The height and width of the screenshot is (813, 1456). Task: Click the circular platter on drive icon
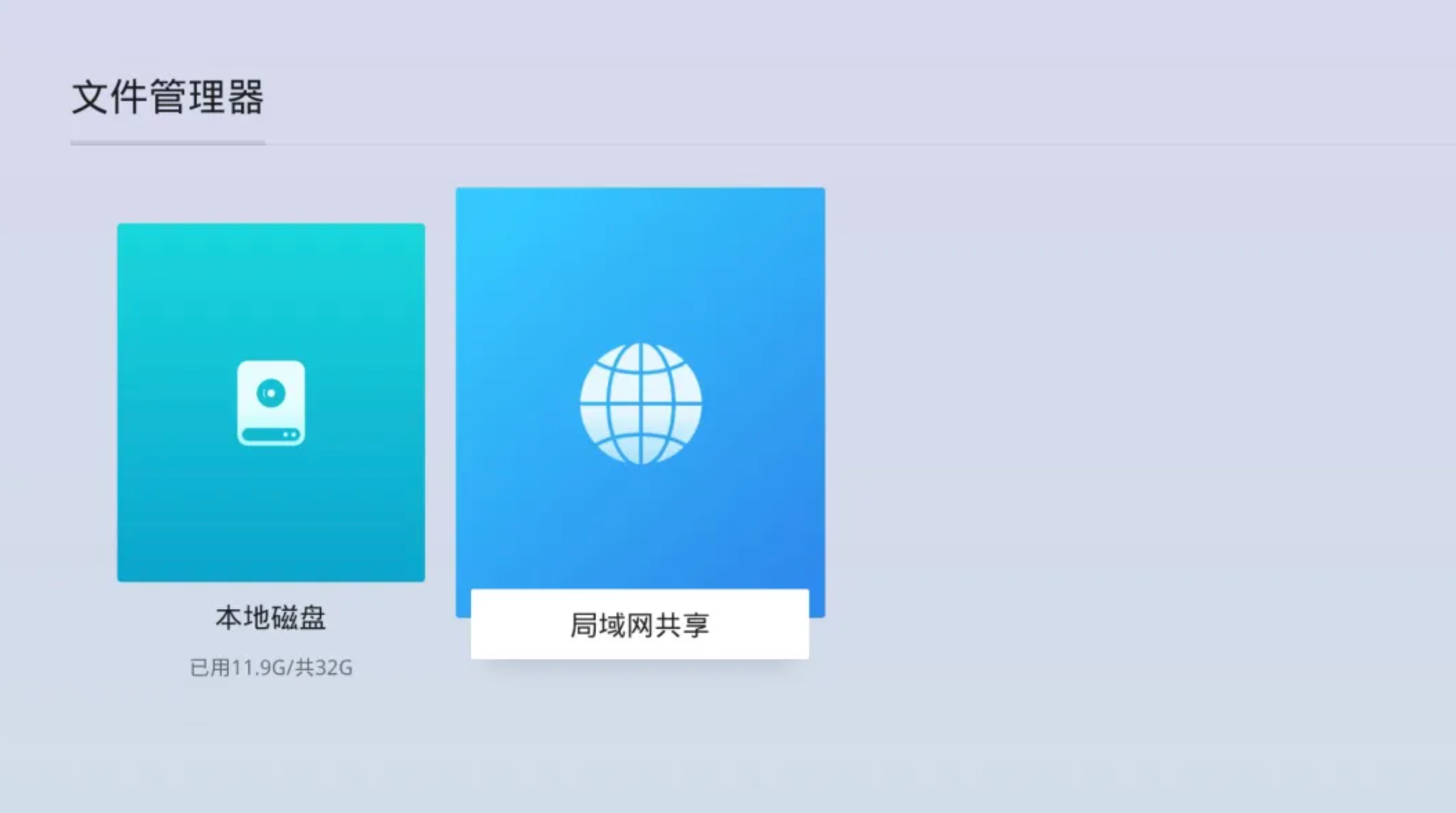click(x=271, y=393)
